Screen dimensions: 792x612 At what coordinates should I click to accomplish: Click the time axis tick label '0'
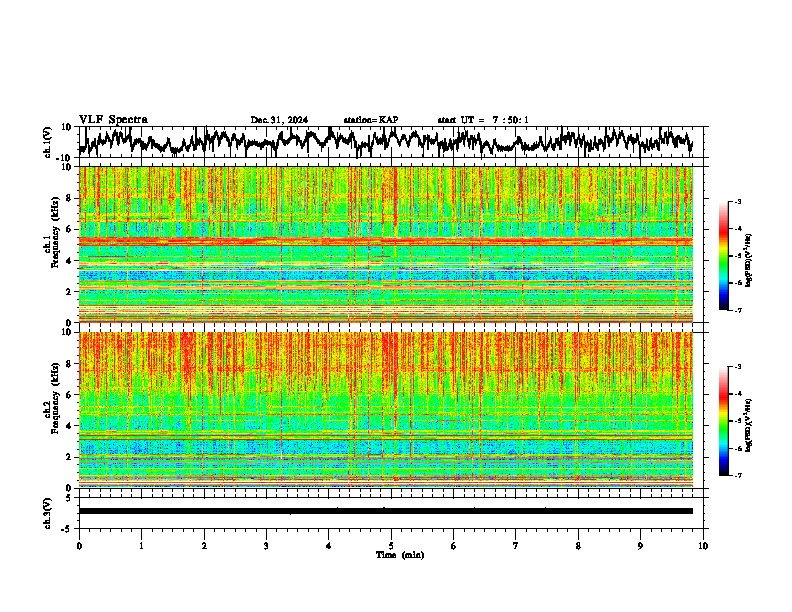click(79, 546)
